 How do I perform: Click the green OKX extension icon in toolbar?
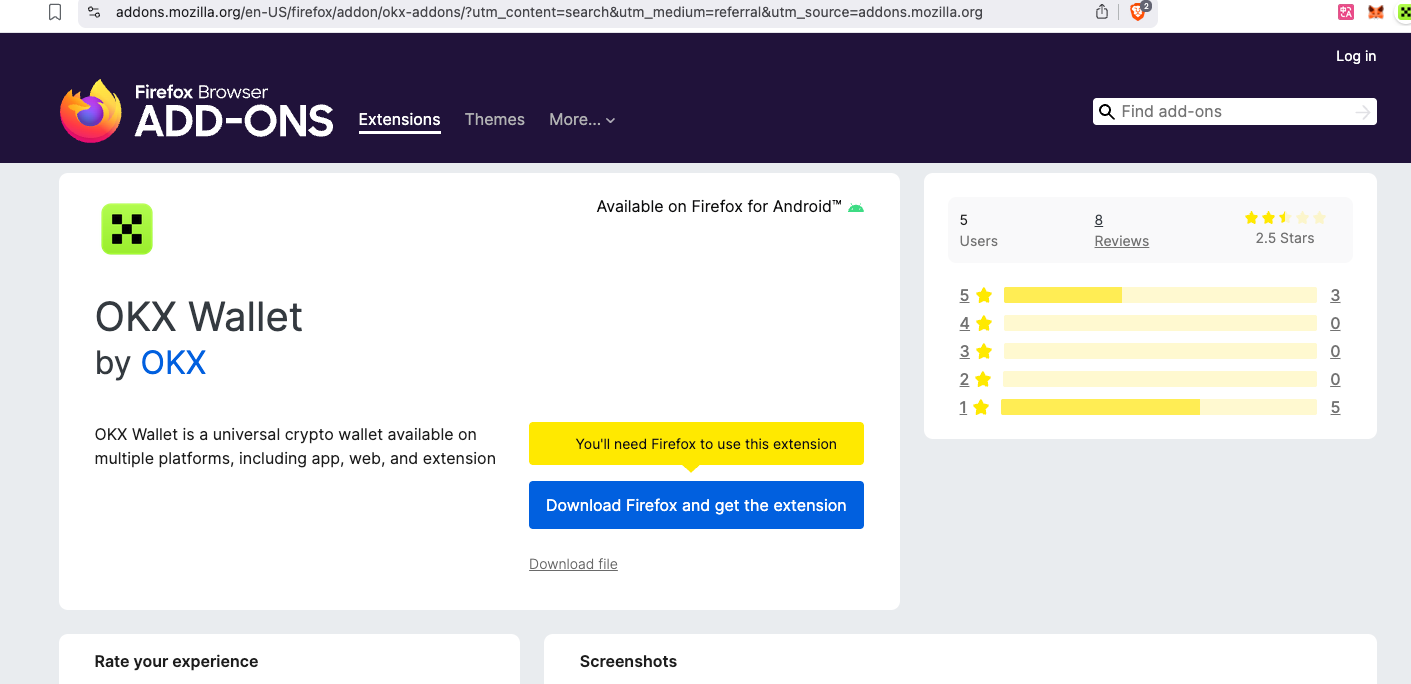point(1403,12)
